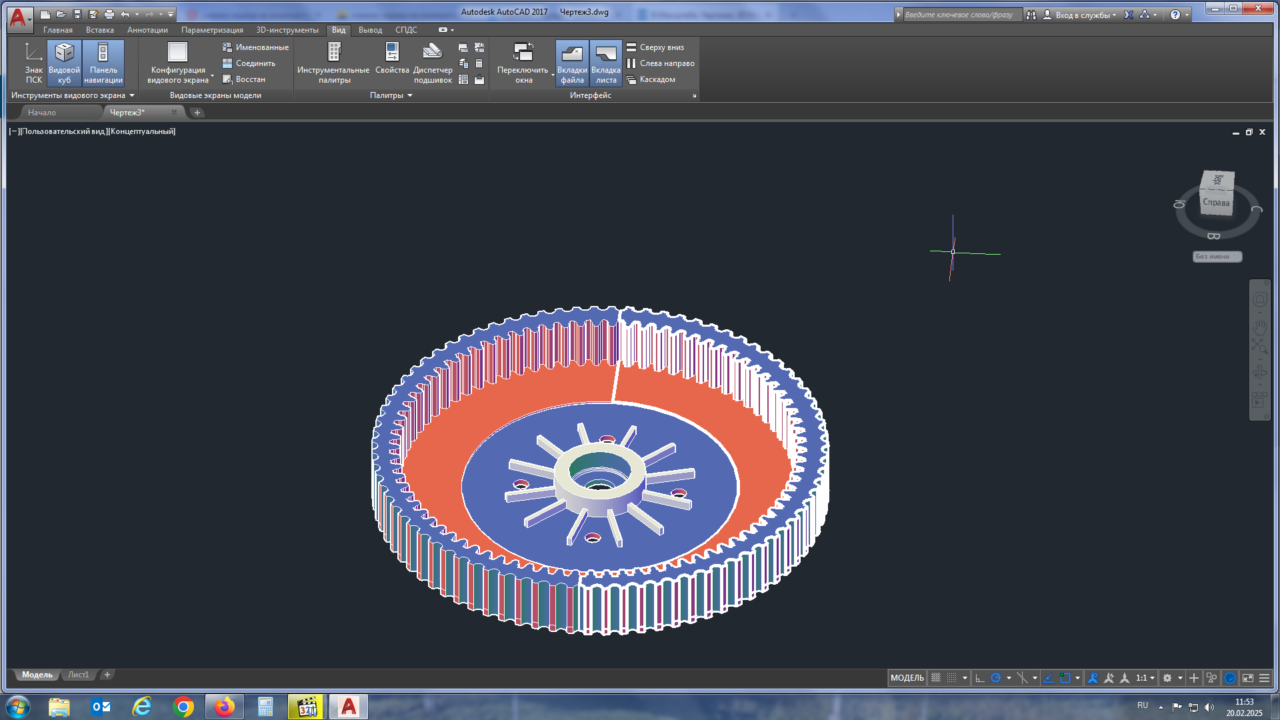Click annotation monitor plus icon in status bar
Image resolution: width=1280 pixels, height=720 pixels.
[1193, 678]
